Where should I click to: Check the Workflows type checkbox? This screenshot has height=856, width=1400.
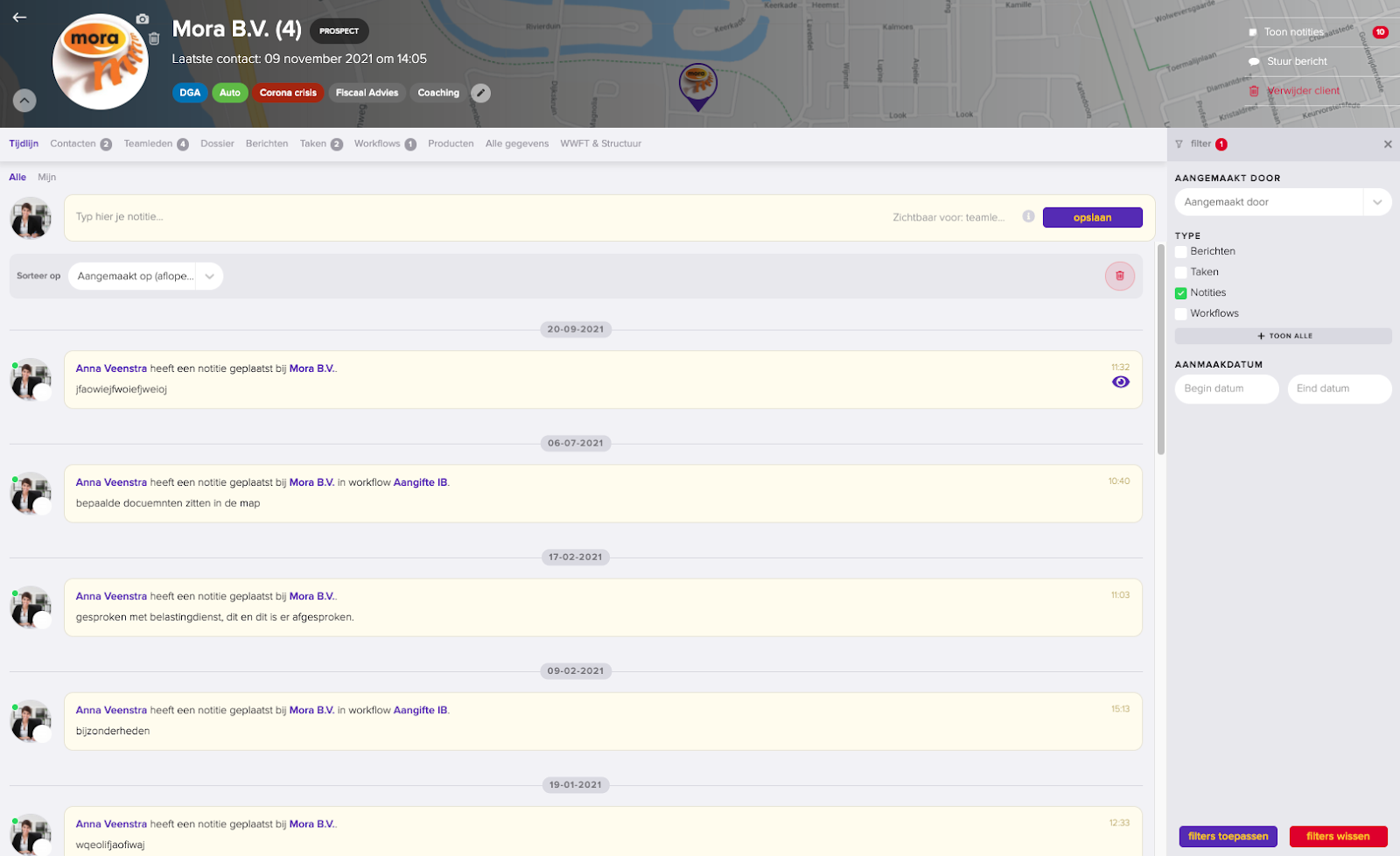1180,313
